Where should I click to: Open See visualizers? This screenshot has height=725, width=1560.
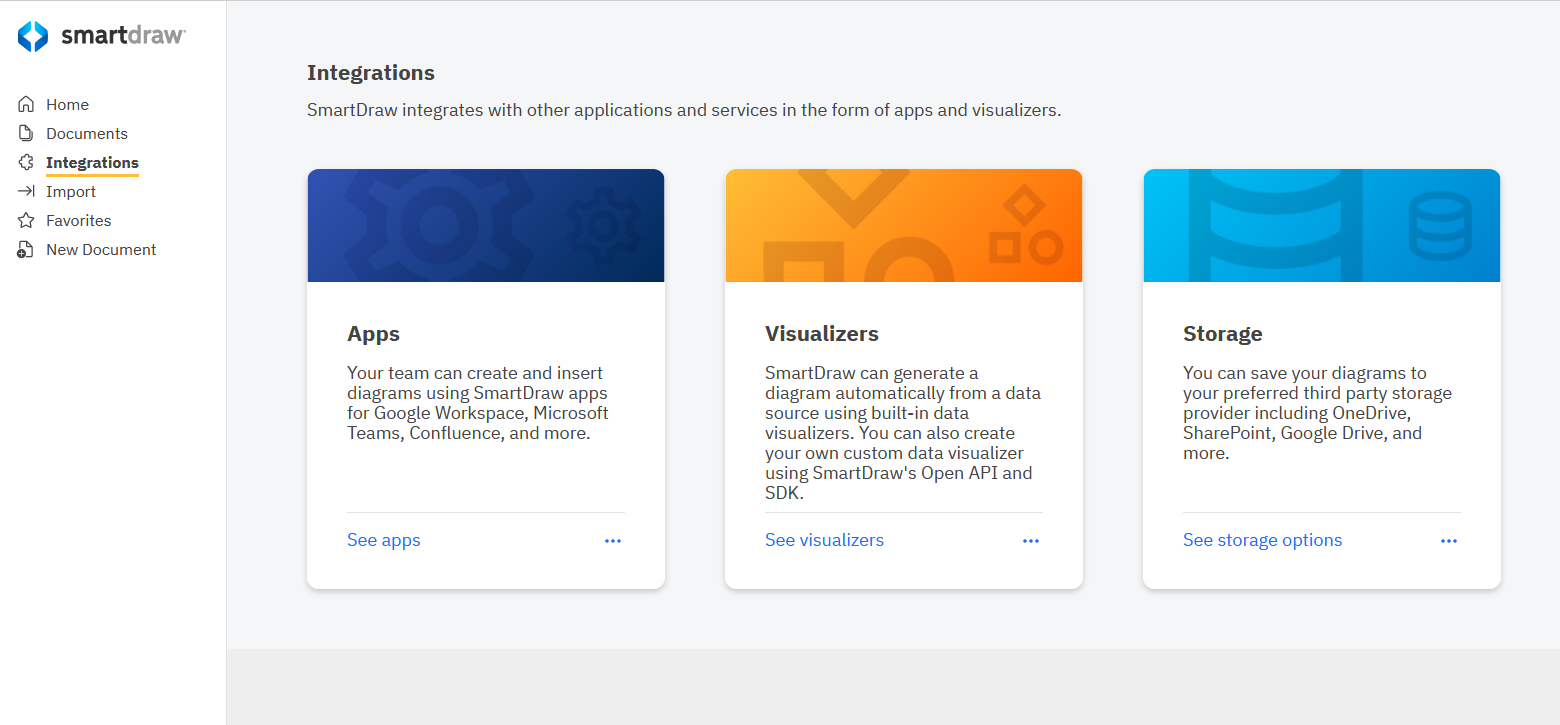pos(824,540)
